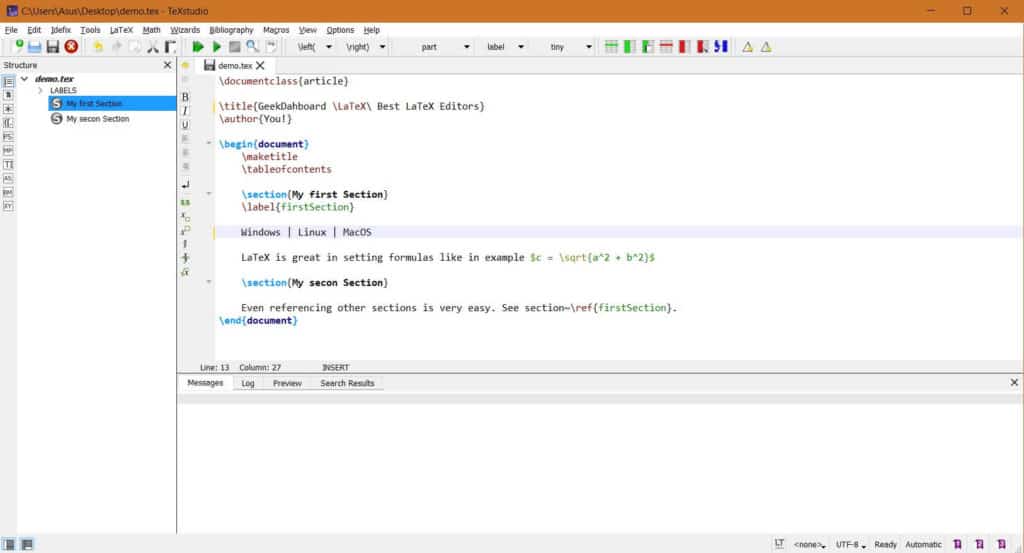Toggle the LT language check indicator
This screenshot has width=1024, height=553.
coord(779,544)
